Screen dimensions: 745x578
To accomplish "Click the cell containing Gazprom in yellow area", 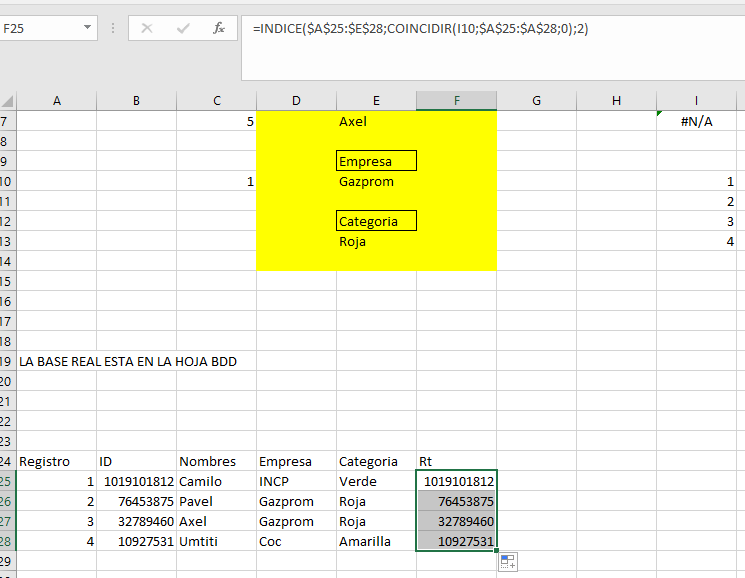I will click(x=376, y=181).
